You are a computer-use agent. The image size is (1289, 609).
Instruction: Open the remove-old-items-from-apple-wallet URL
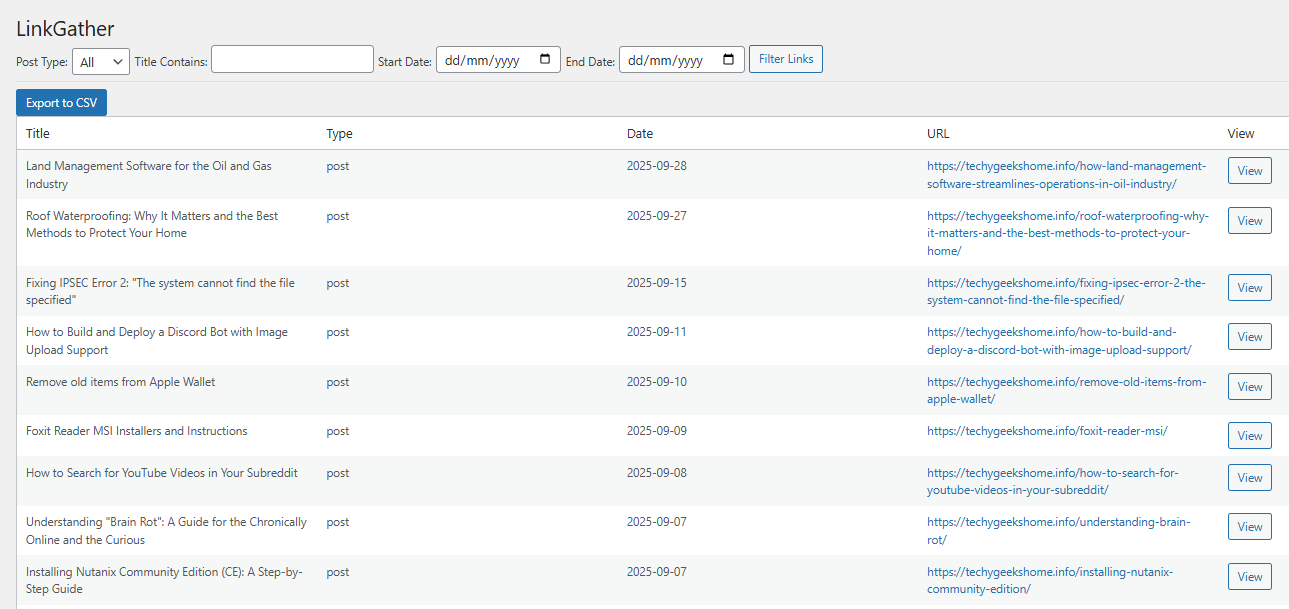point(1066,390)
